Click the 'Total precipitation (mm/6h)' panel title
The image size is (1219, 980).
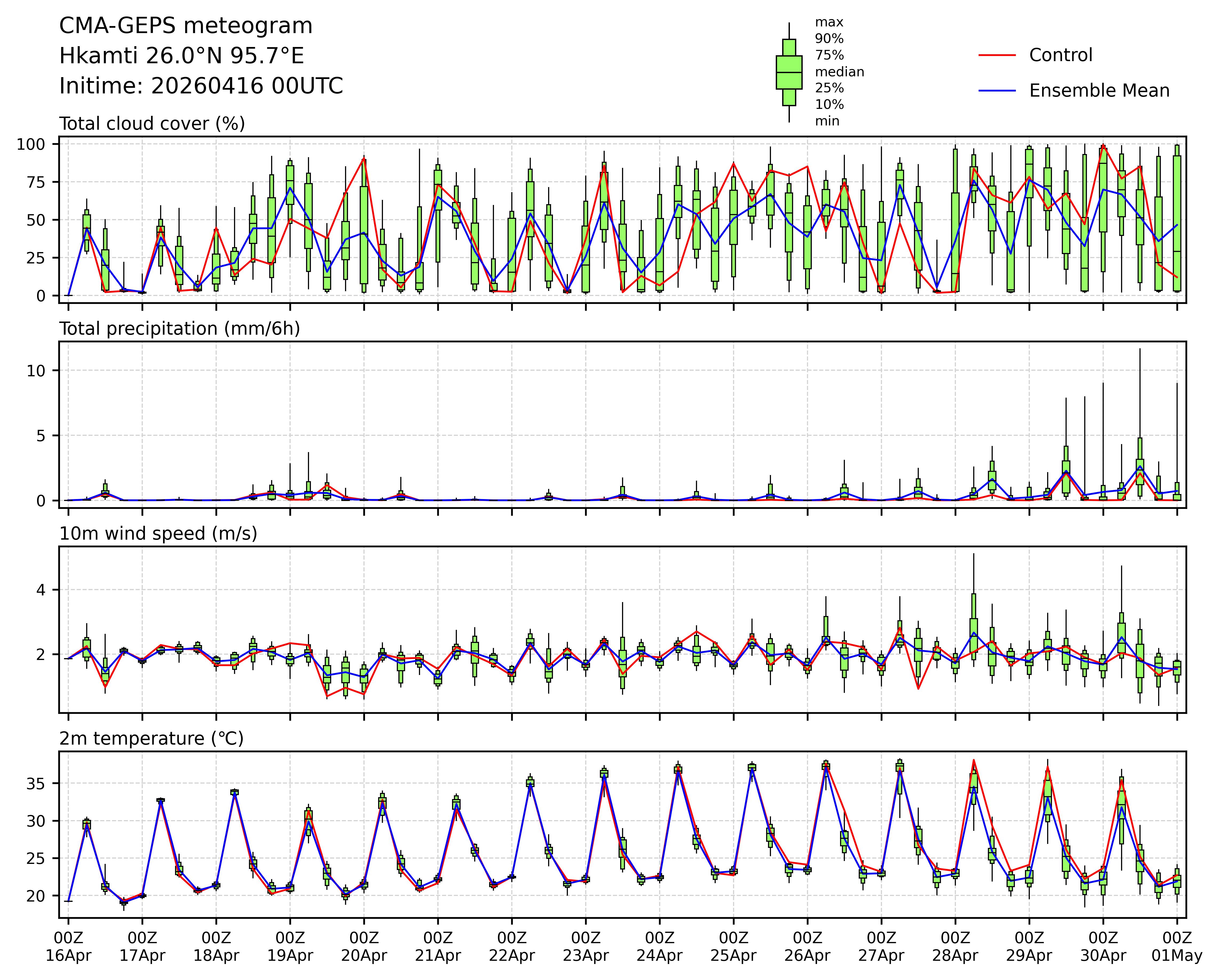click(x=180, y=329)
